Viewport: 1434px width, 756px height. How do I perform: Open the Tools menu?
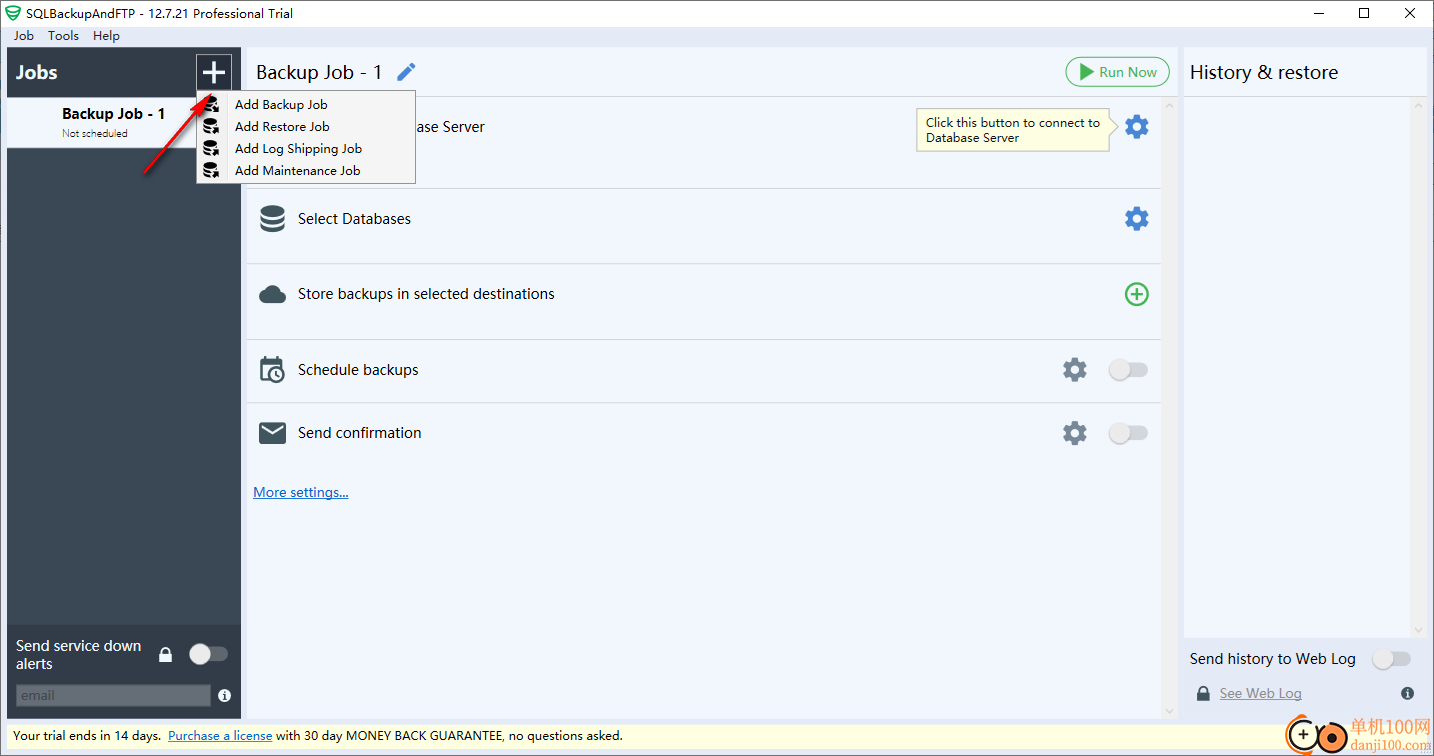[63, 35]
